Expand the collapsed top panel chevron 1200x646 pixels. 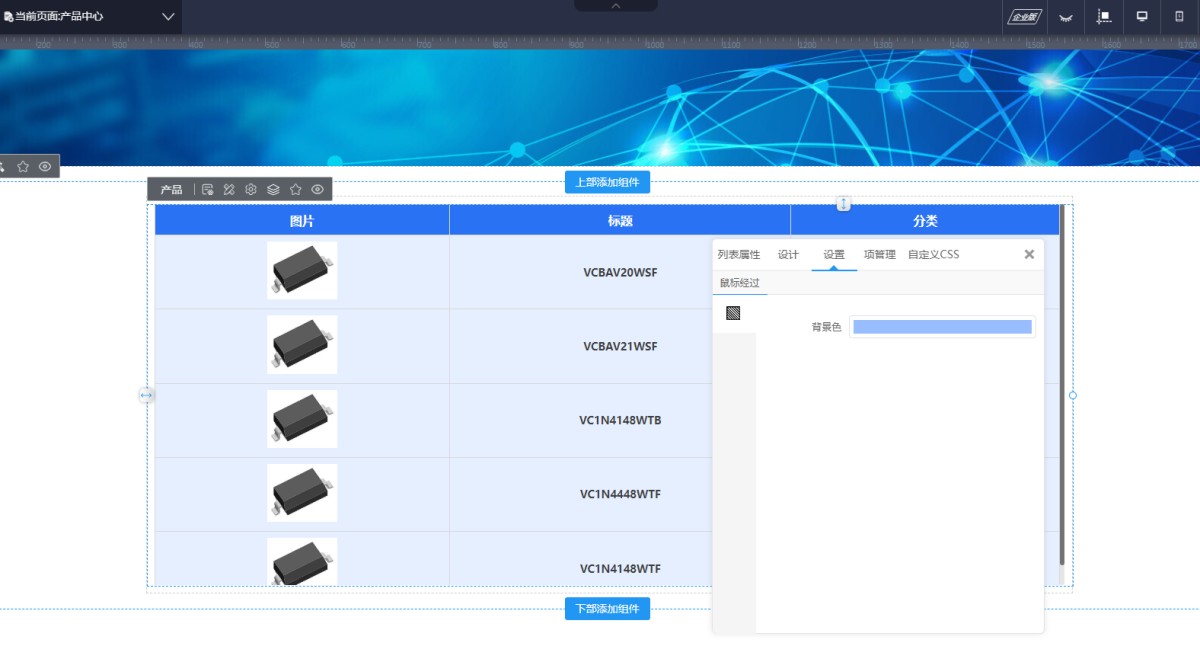coord(616,6)
